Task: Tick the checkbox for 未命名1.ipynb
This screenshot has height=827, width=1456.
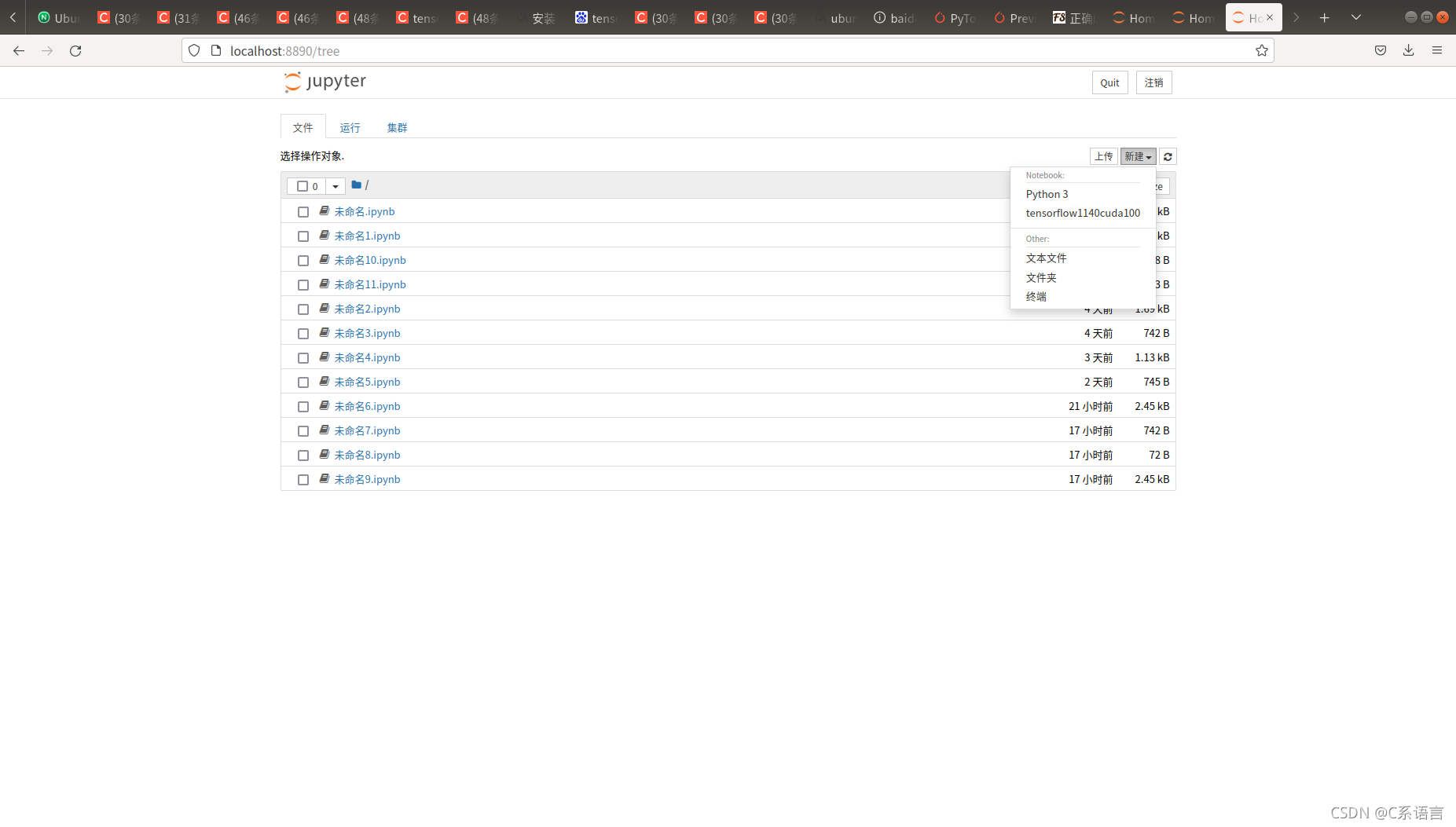Action: [x=303, y=236]
